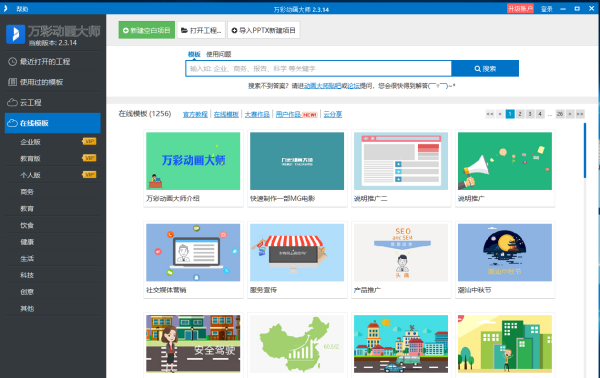Open 云工程 cloud projects
Image resolution: width=600 pixels, height=378 pixels.
point(53,103)
